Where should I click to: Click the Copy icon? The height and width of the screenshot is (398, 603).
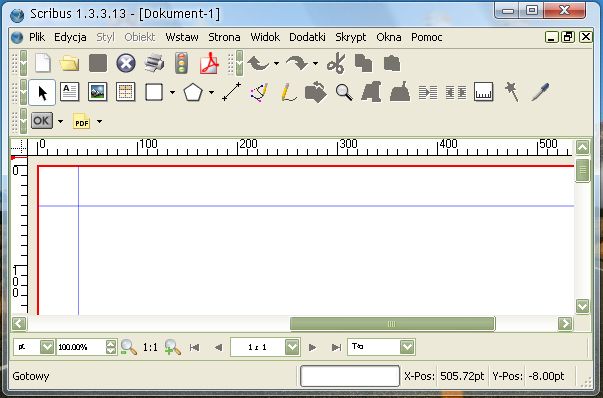tap(363, 63)
